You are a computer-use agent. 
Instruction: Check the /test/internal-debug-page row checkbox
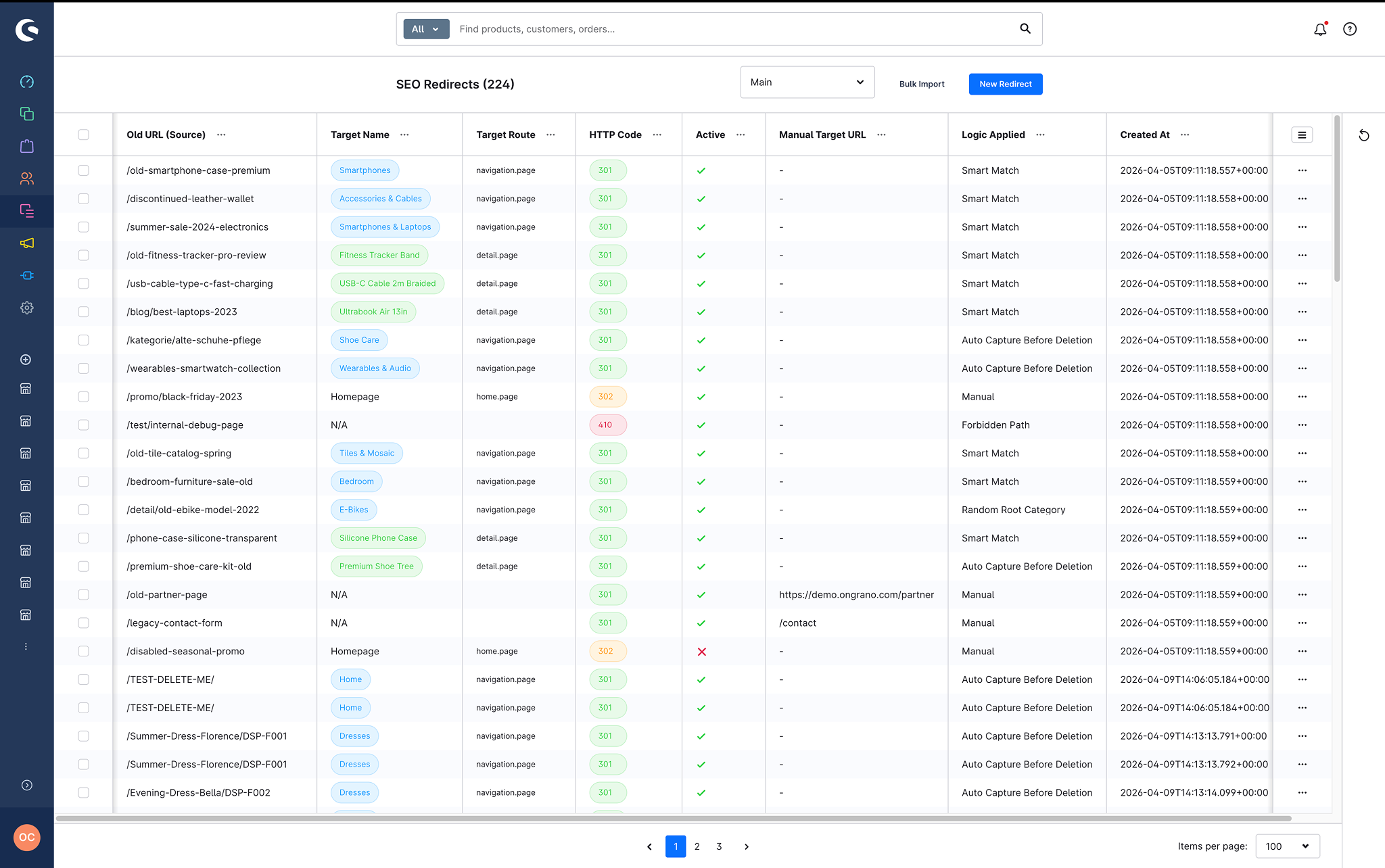pyautogui.click(x=83, y=425)
